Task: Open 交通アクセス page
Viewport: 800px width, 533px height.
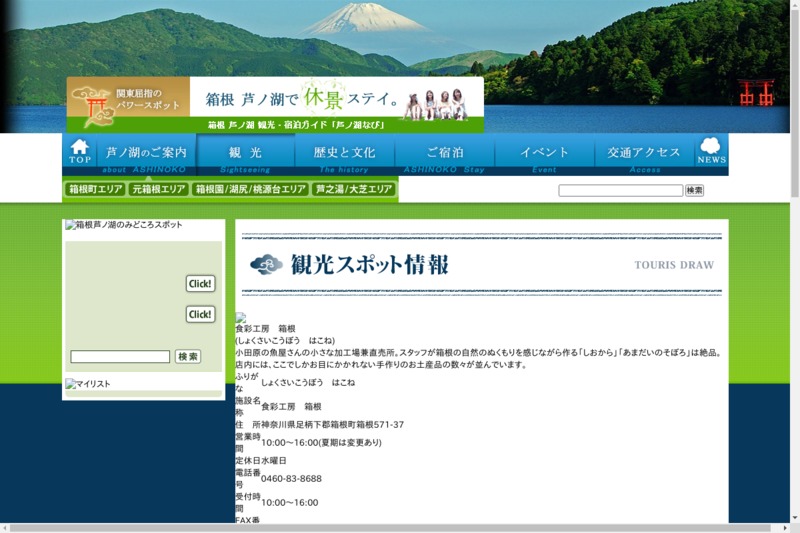Action: pos(644,154)
